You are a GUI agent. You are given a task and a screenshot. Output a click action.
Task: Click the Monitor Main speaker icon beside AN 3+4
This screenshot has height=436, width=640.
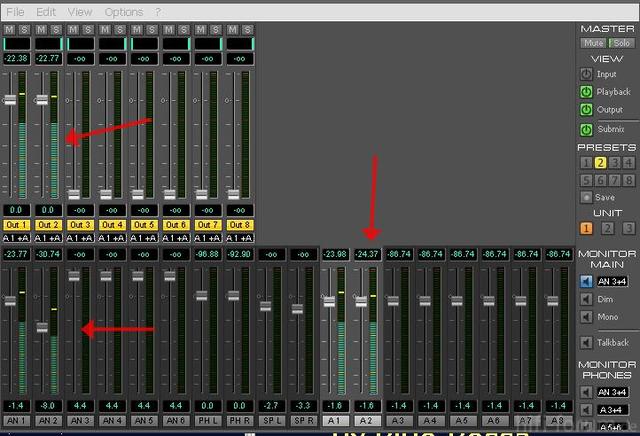point(586,281)
